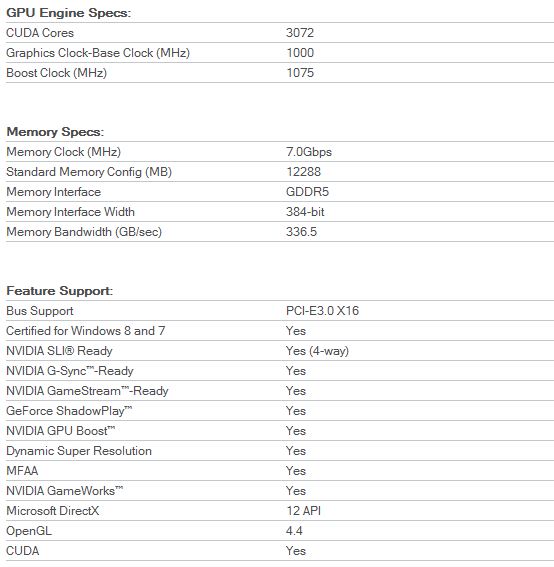The height and width of the screenshot is (567, 554).
Task: Select the Memory Clock value 7.0Gbps
Action: [309, 152]
